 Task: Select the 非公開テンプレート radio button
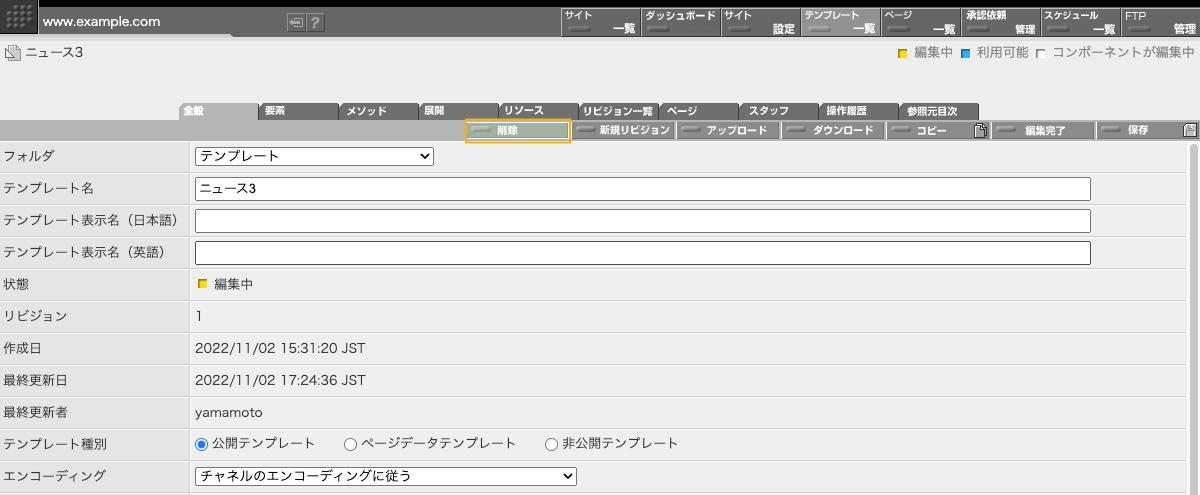[551, 443]
